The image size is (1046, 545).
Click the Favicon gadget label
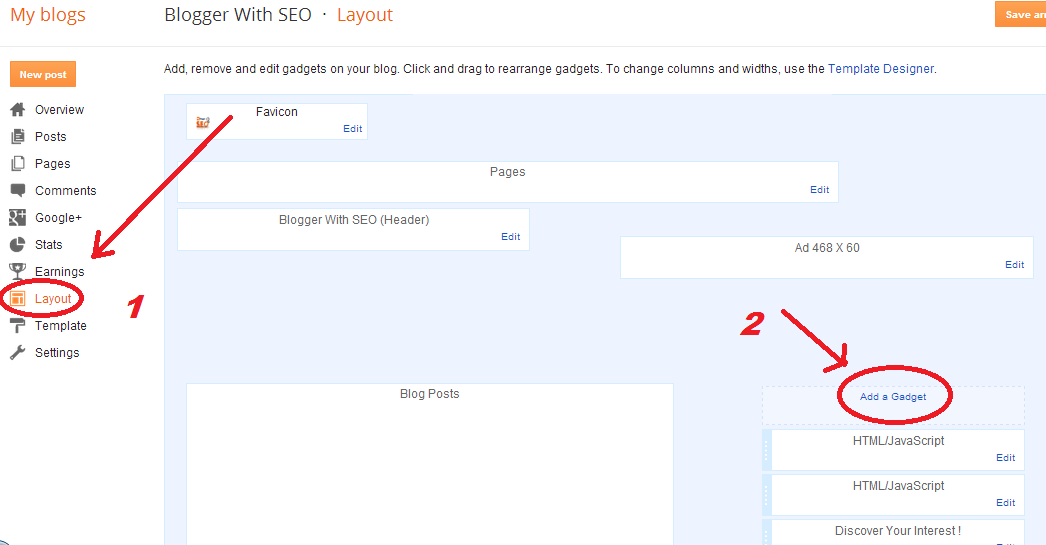click(277, 111)
